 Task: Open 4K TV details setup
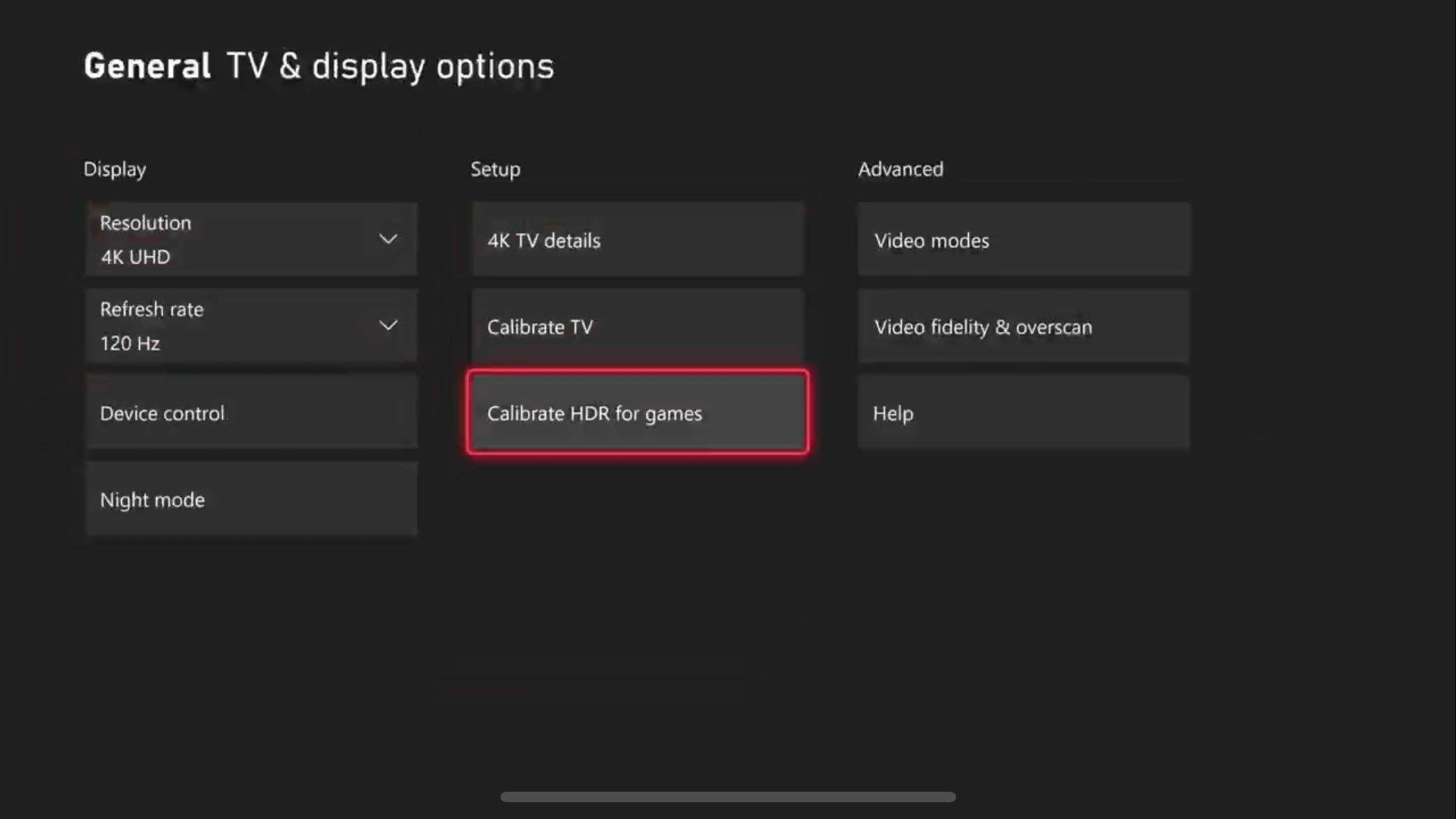[x=637, y=240]
